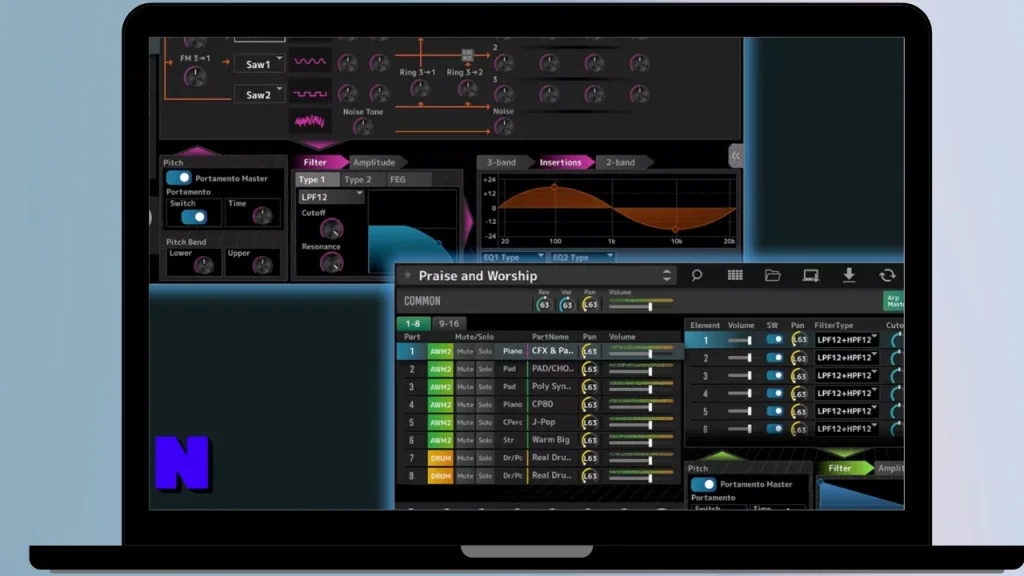Click the Ring 3→2 knob
1024x576 pixels.
click(x=467, y=89)
